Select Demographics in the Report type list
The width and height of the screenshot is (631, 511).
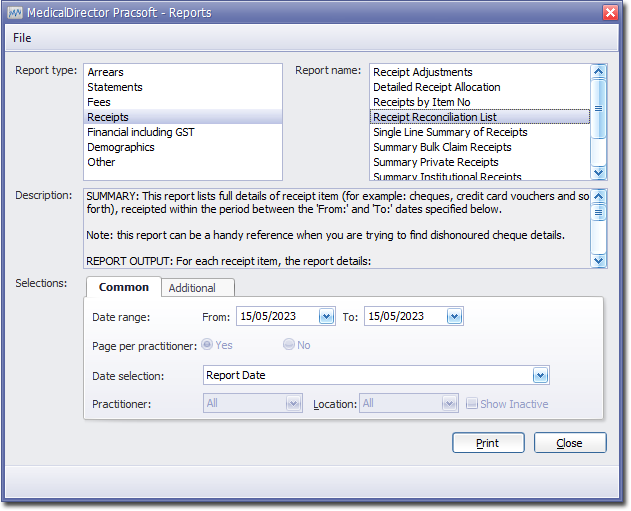coord(121,147)
